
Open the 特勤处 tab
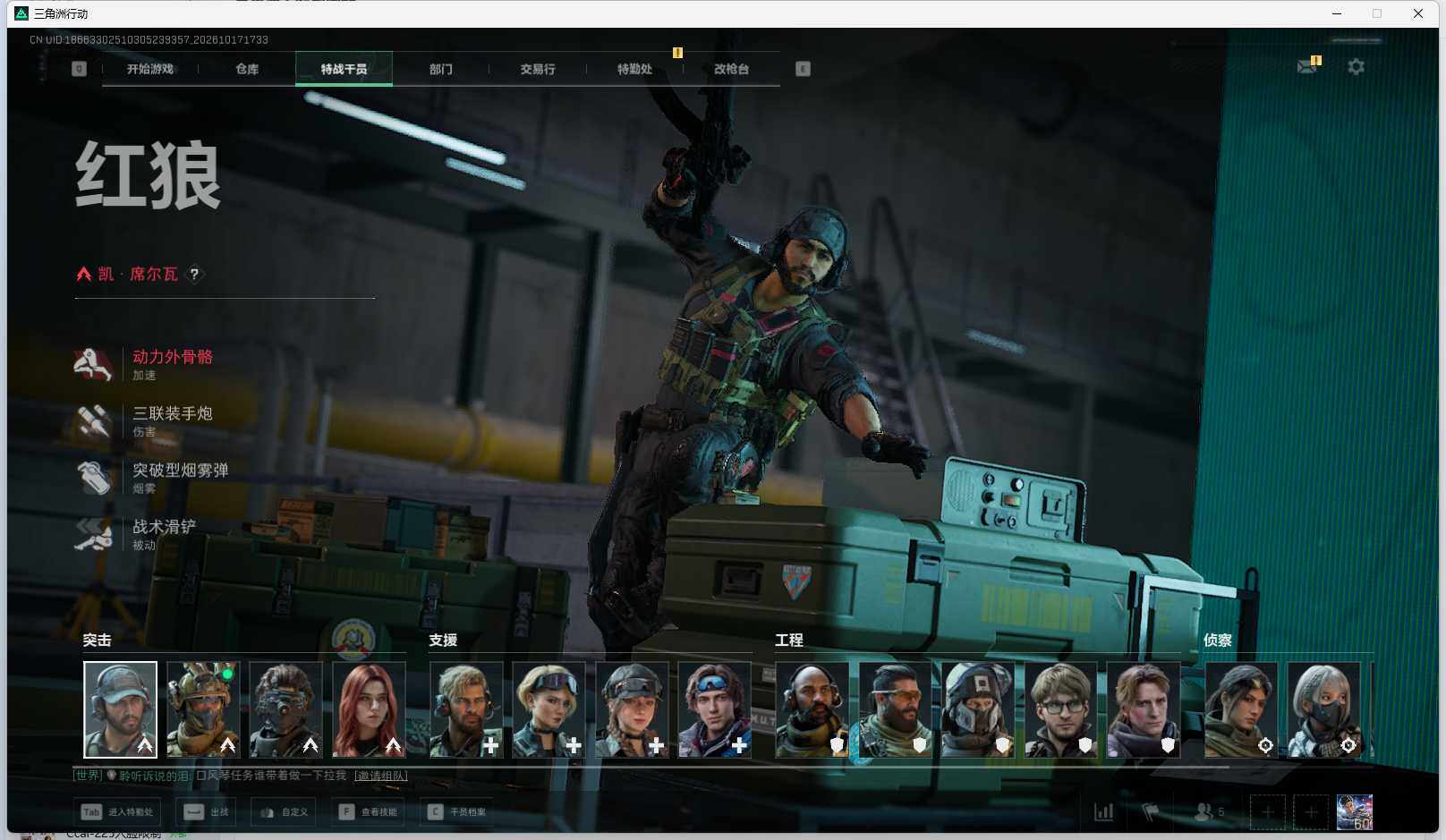coord(634,69)
